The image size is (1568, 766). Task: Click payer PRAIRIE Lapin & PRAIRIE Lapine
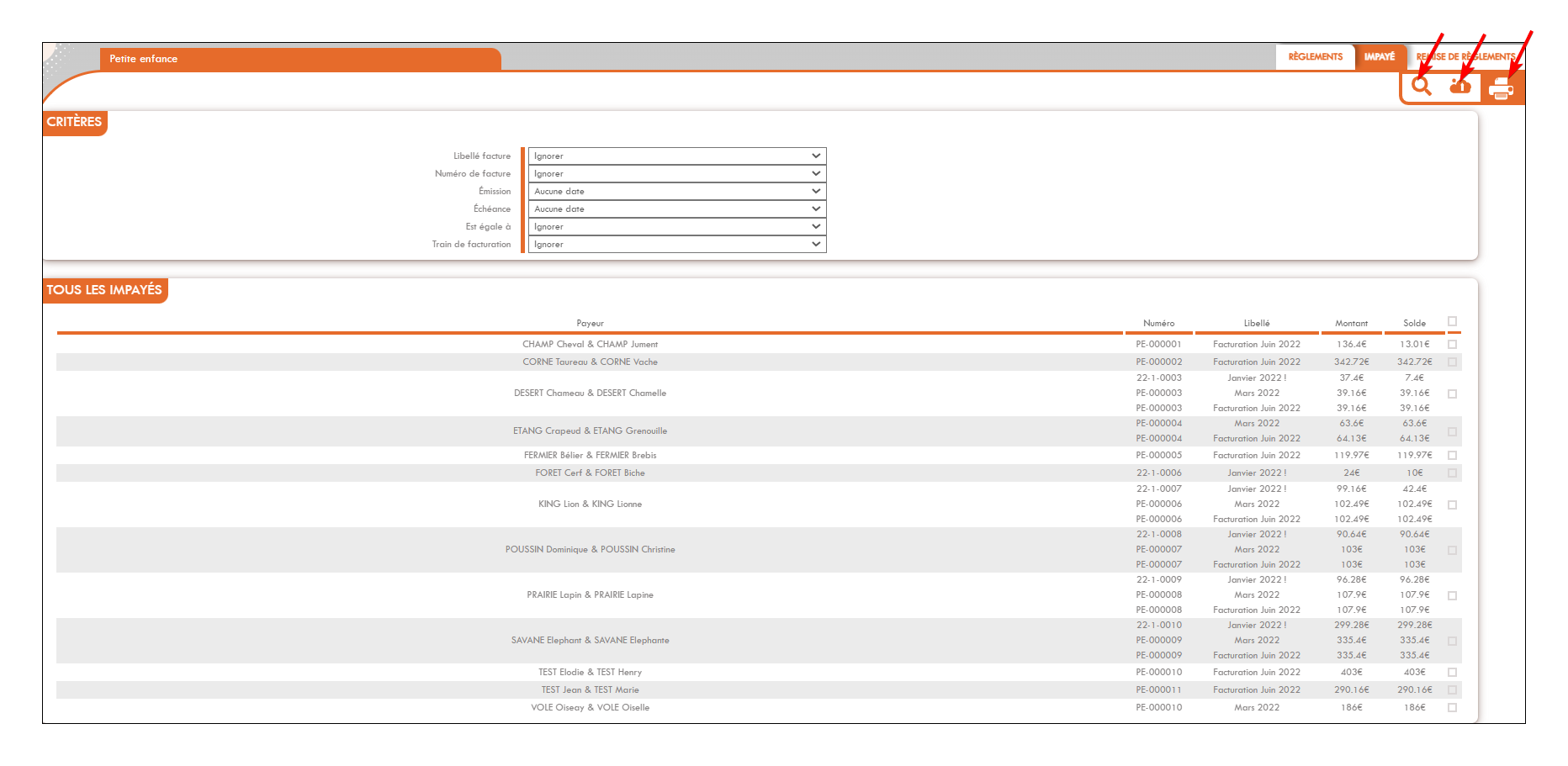590,595
